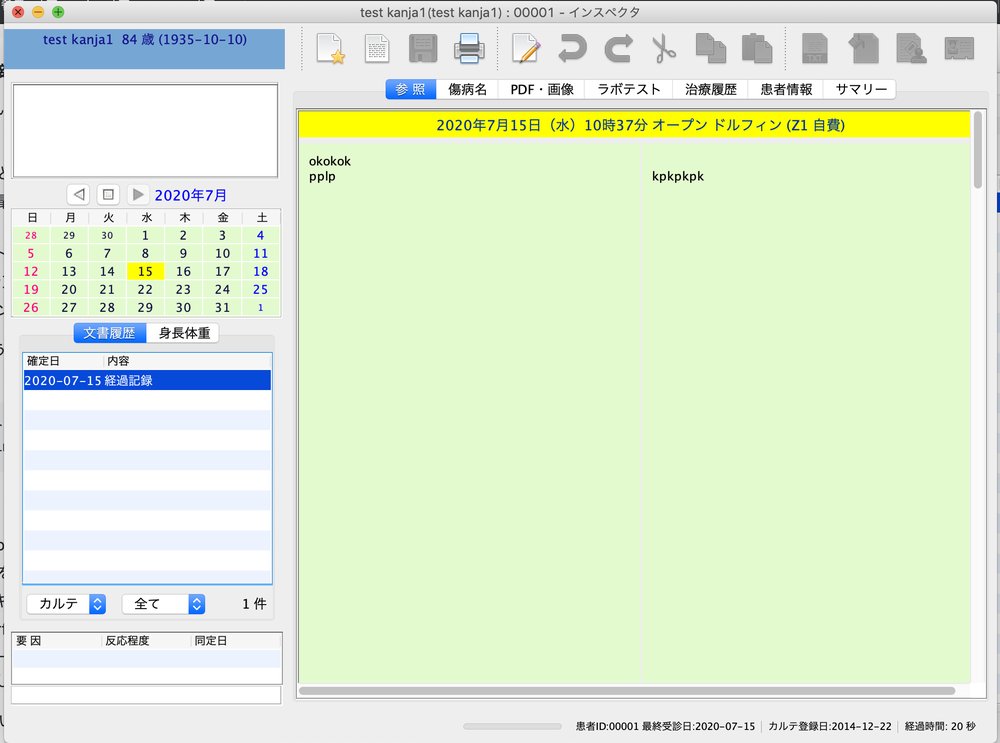This screenshot has width=1000, height=743.
Task: Open the サマリー tab
Action: (861, 89)
